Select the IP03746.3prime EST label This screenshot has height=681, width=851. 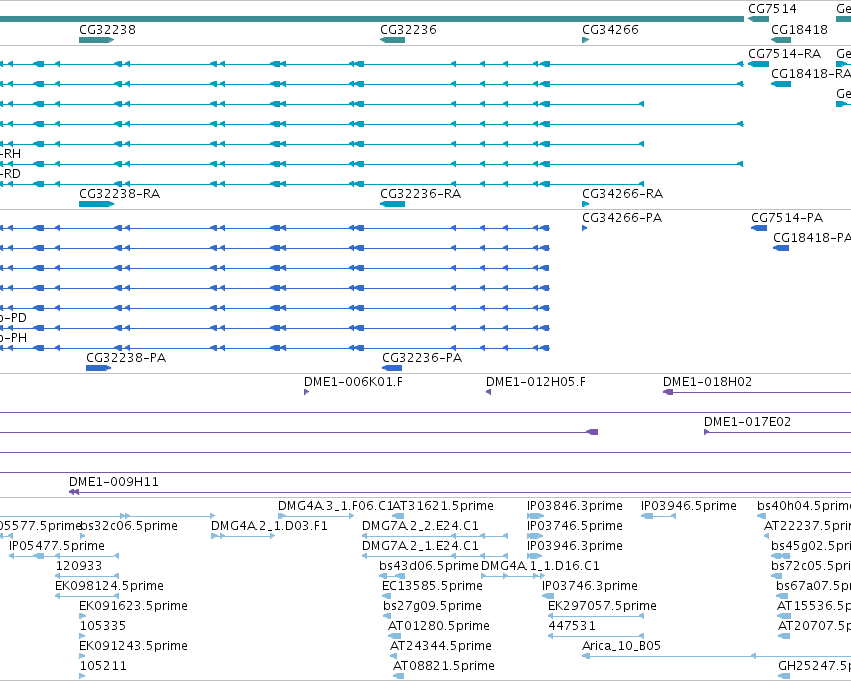[590, 586]
